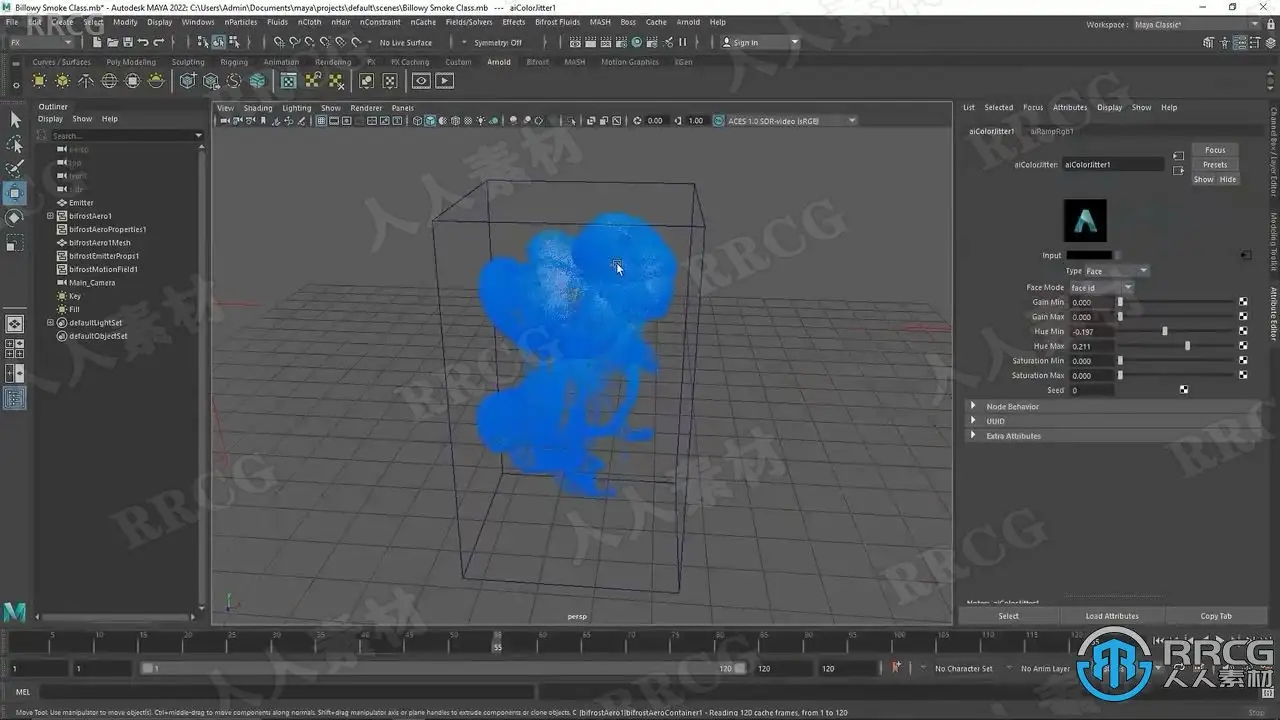
Task: Select the arrow Select tool in the toolbox
Action: [x=15, y=120]
